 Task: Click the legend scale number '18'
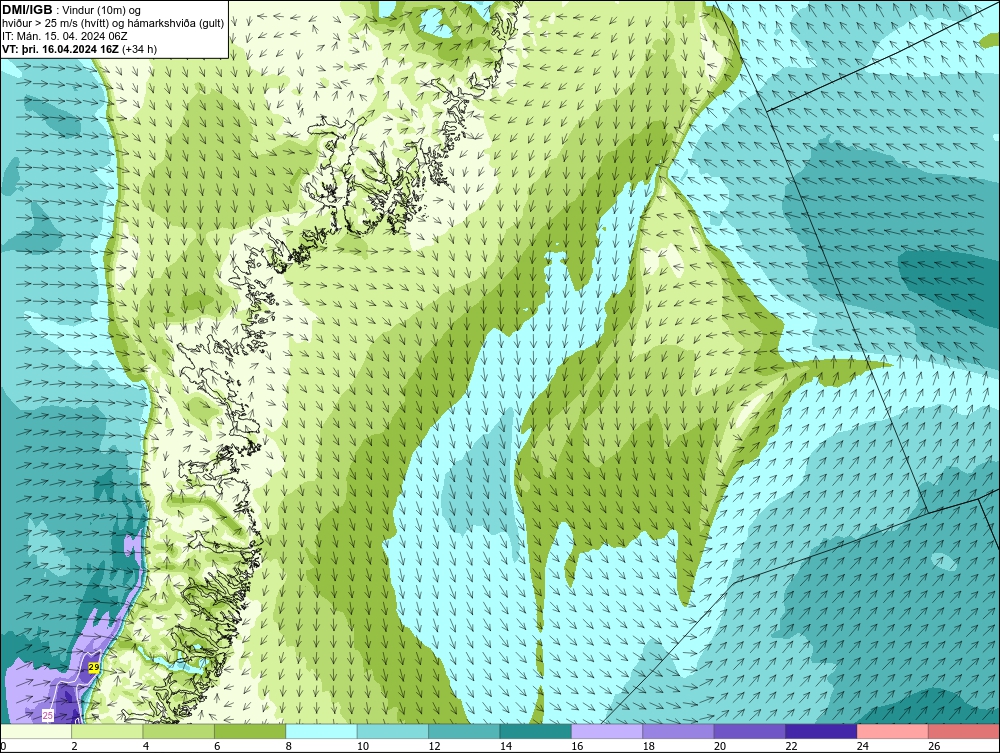[649, 746]
